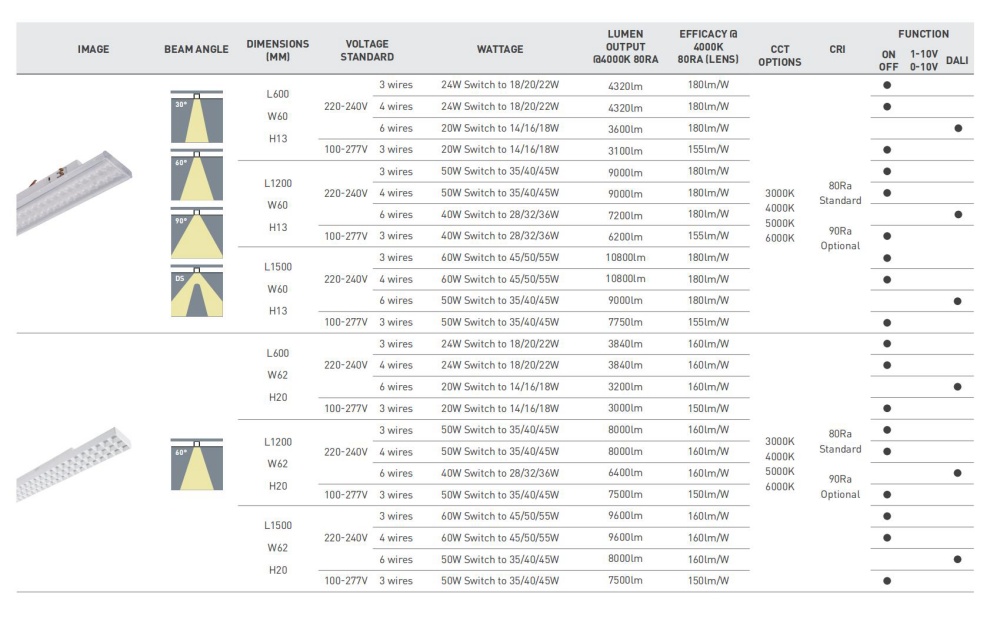Click the 30° beam angle icon
The height and width of the screenshot is (626, 990).
[x=196, y=119]
